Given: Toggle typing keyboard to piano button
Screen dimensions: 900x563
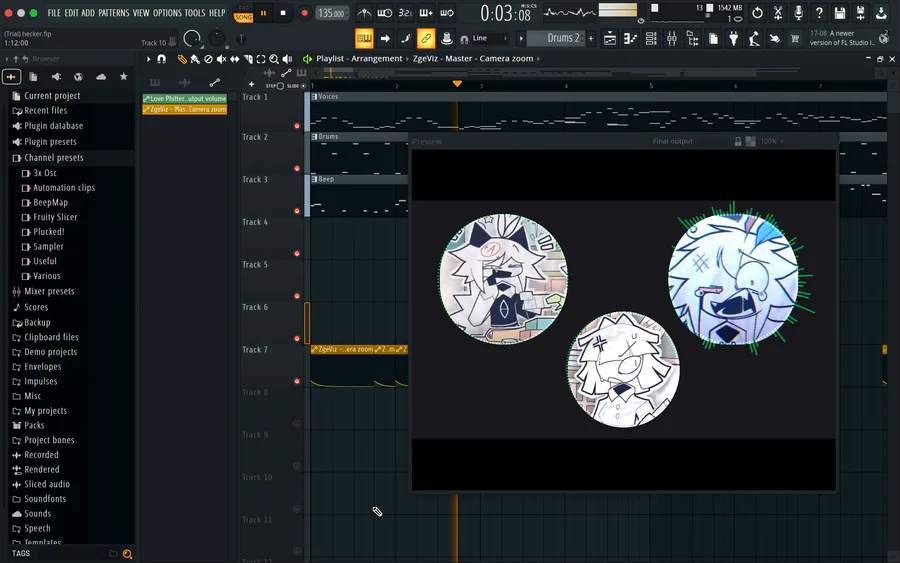Looking at the screenshot, I should [364, 38].
